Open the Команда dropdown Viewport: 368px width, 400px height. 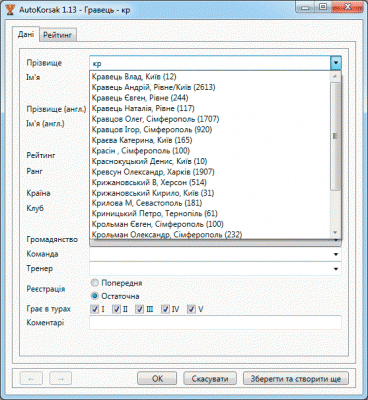tap(336, 254)
